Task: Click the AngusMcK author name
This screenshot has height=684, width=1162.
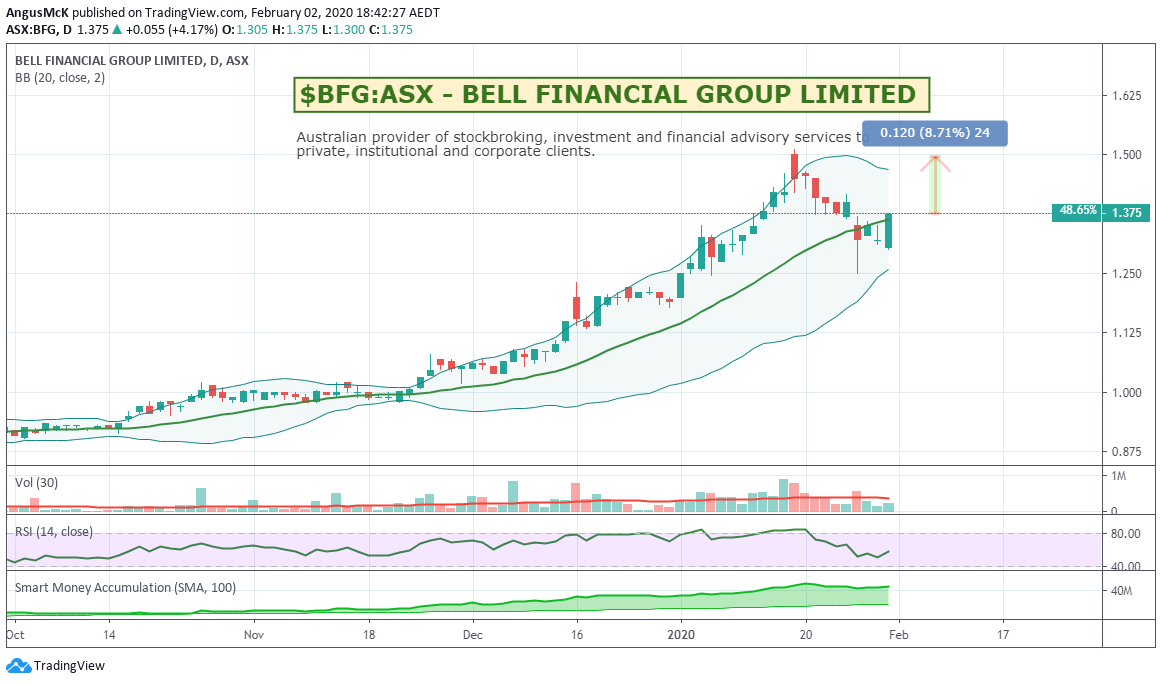Action: [x=37, y=13]
